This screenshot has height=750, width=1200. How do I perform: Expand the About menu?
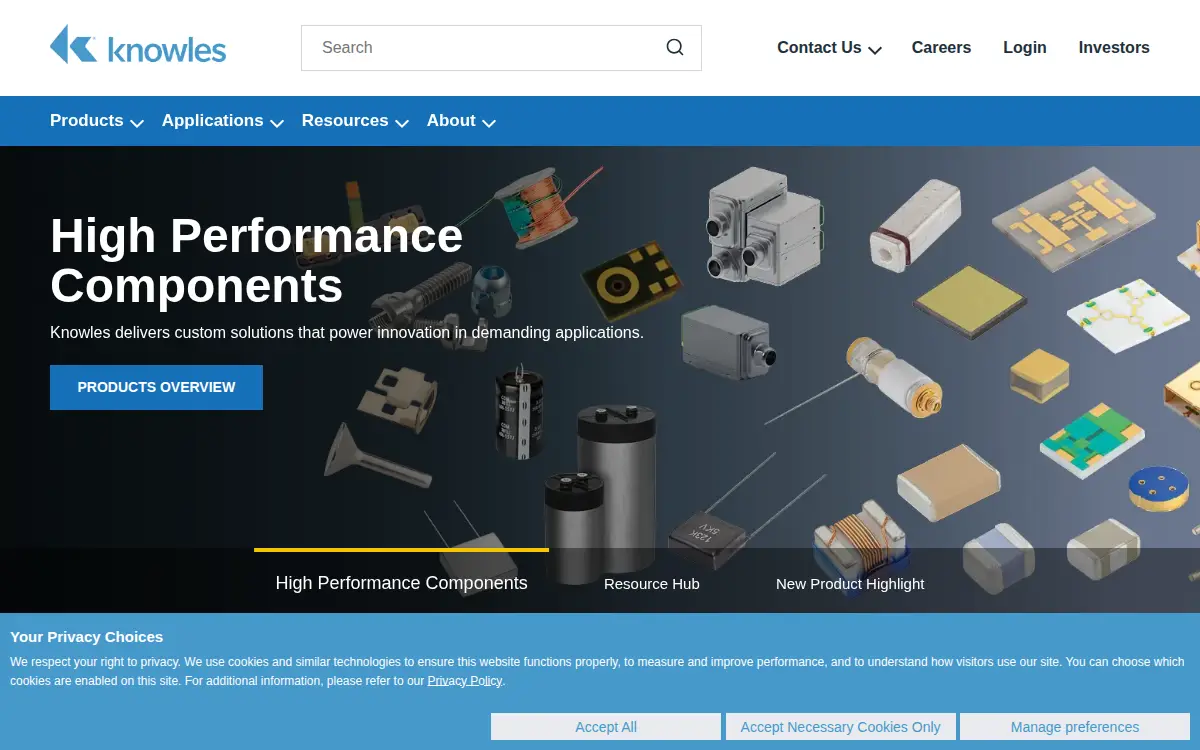(x=461, y=121)
